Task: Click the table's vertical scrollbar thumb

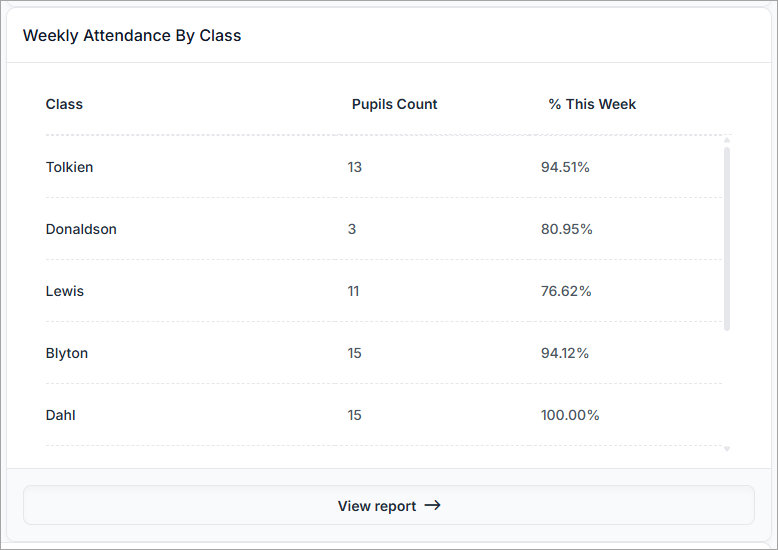Action: click(727, 238)
